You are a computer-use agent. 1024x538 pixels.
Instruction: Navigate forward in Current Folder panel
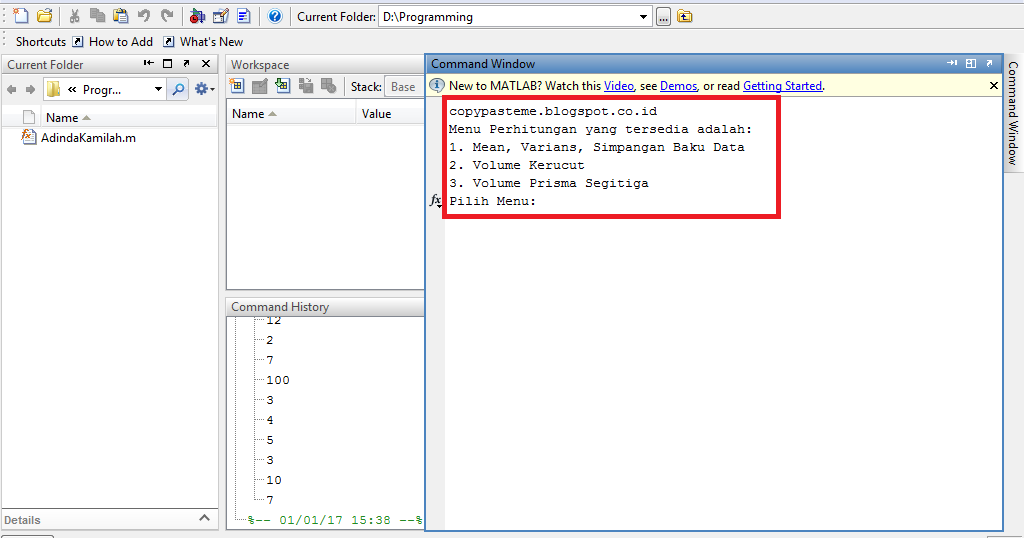30,89
